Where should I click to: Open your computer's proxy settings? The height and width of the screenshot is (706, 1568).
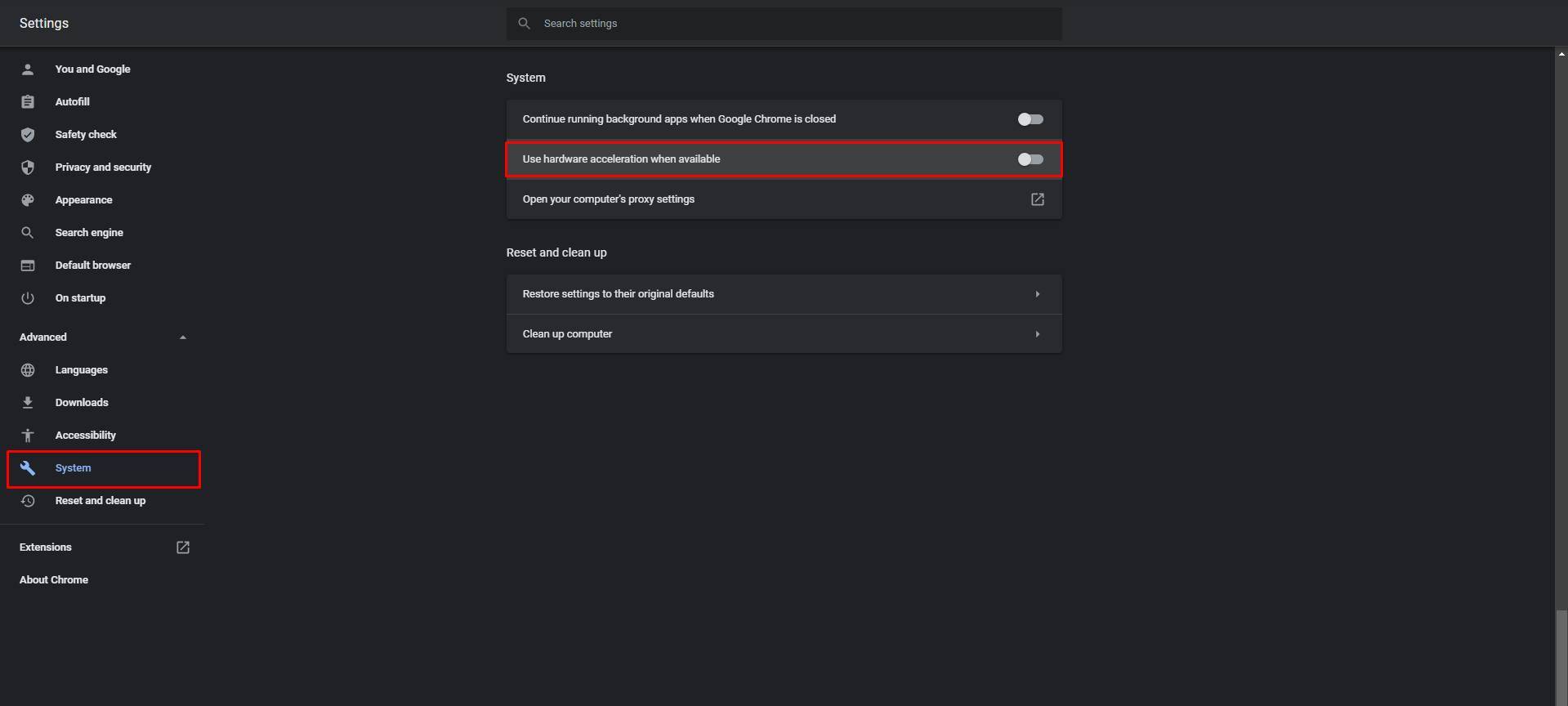pyautogui.click(x=1037, y=199)
